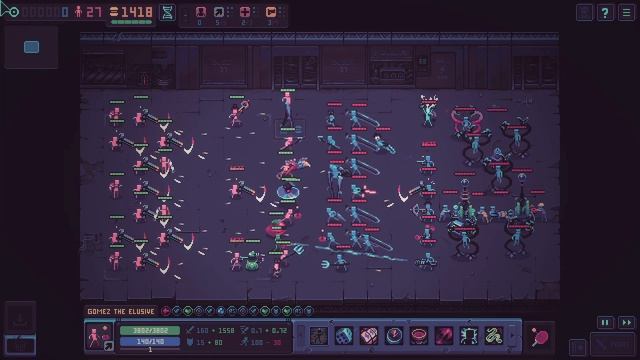Viewport: 640px width, 360px height.
Task: Open Gomez unit portrait
Action: tap(99, 337)
